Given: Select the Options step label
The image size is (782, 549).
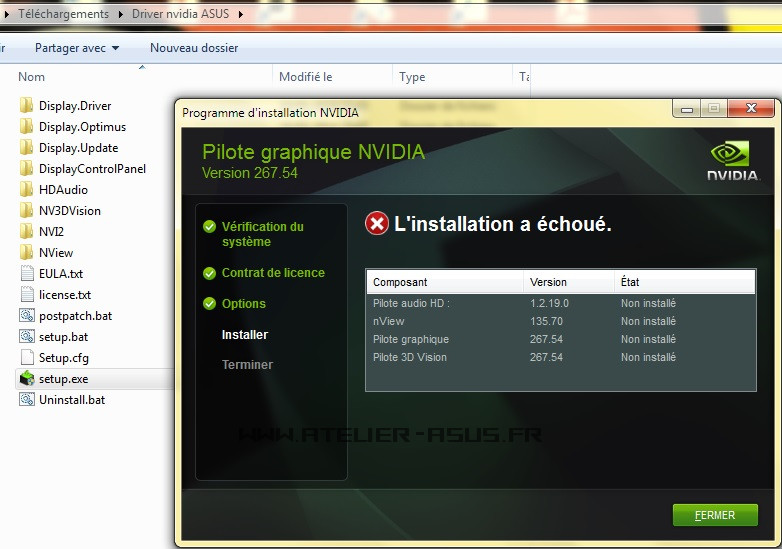Looking at the screenshot, I should tap(244, 304).
